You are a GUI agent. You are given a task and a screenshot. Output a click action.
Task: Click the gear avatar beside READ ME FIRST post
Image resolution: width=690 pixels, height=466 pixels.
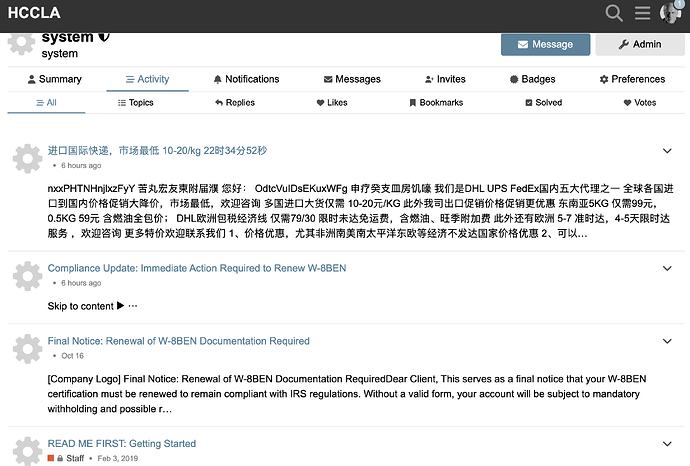pos(27,451)
